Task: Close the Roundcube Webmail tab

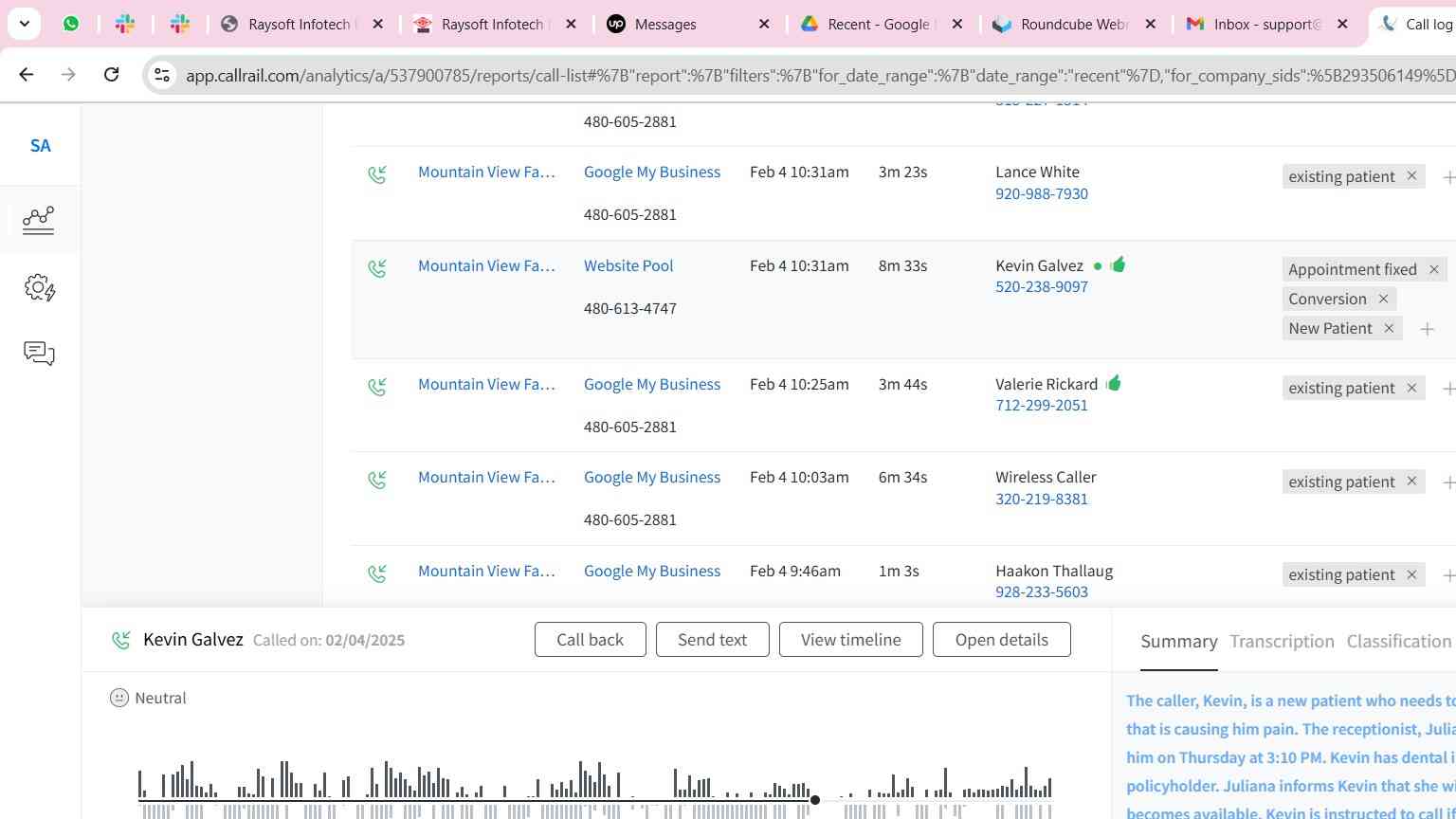Action: pyautogui.click(x=1151, y=24)
